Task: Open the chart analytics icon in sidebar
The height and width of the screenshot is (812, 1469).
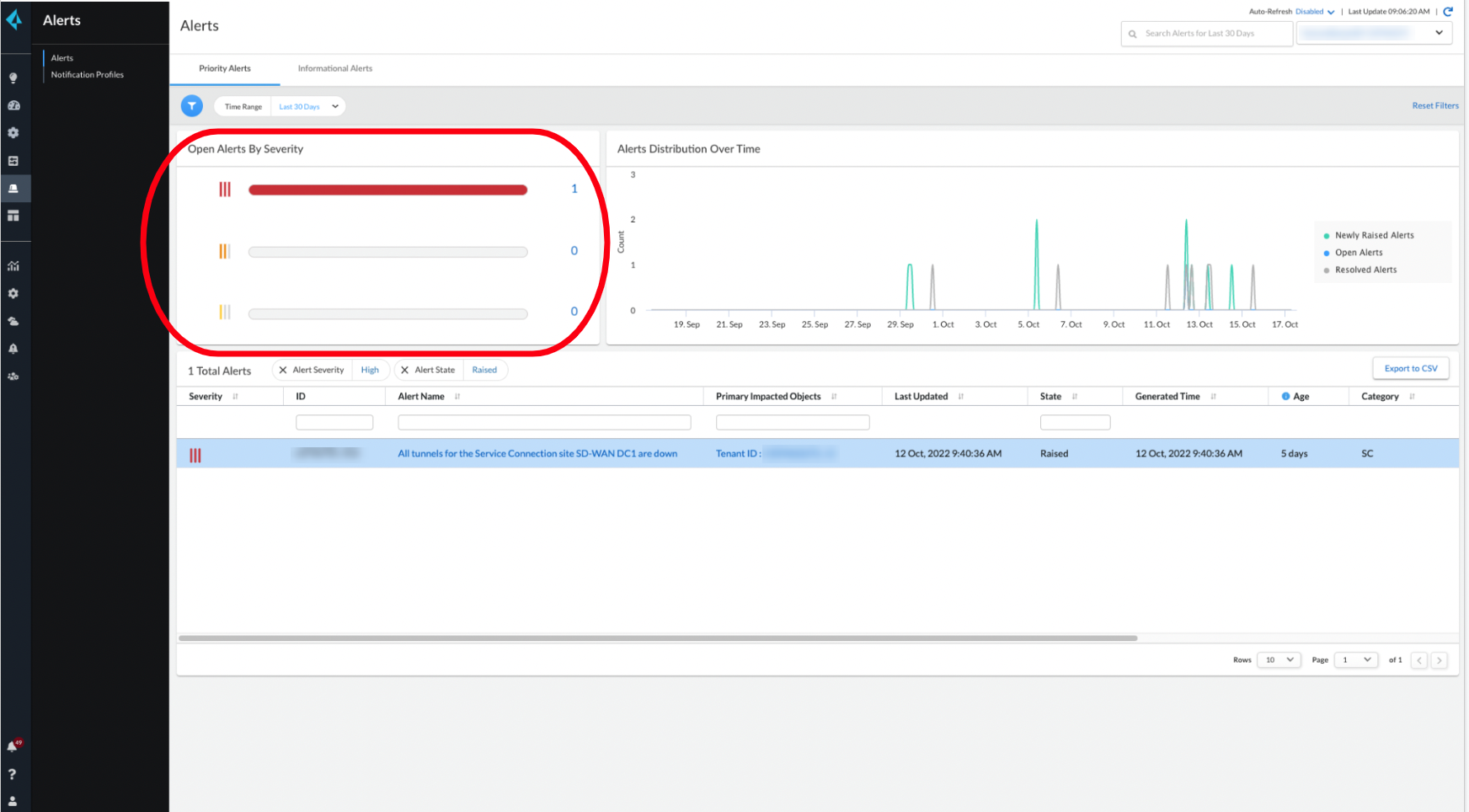Action: click(13, 266)
